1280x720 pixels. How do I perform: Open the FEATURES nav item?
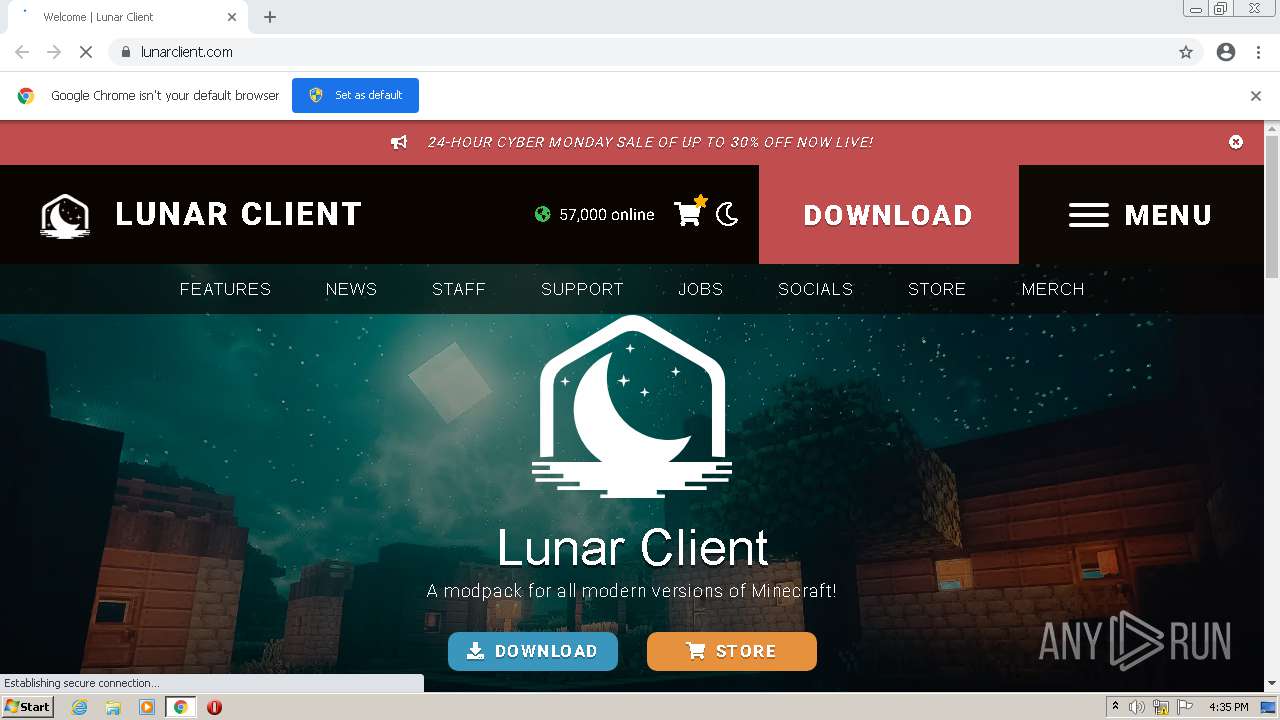225,289
